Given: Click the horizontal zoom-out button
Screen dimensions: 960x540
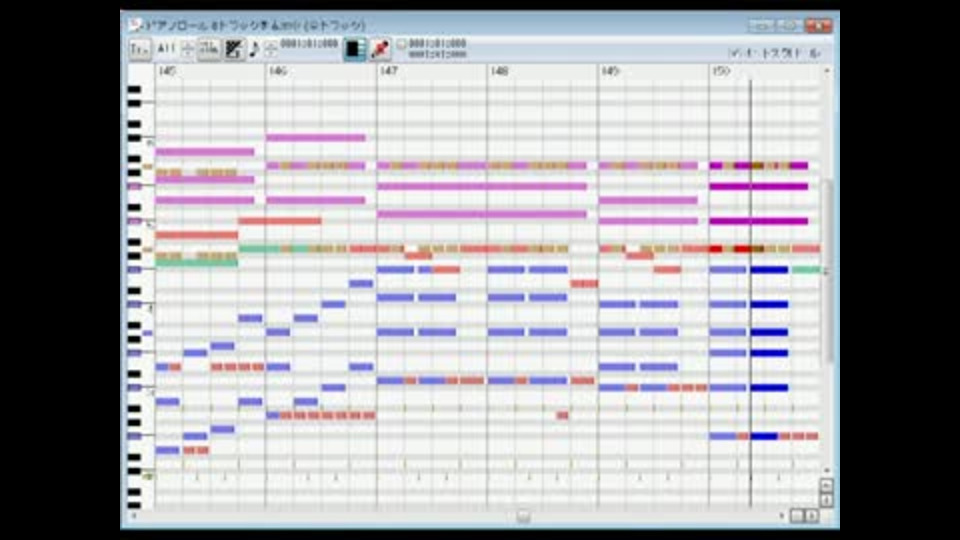Looking at the screenshot, I should coord(797,516).
